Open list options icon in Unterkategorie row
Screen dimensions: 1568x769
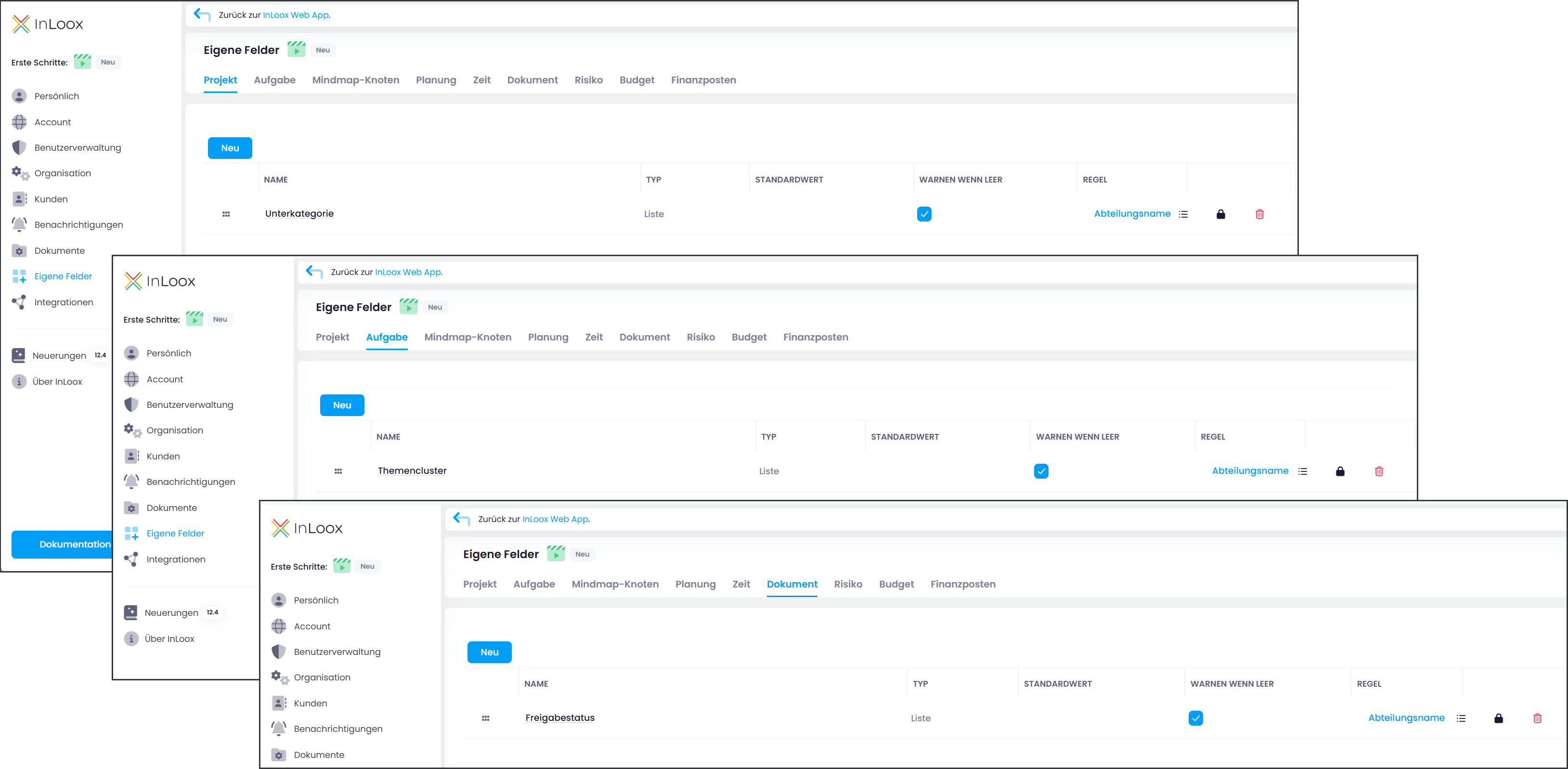(x=1183, y=214)
